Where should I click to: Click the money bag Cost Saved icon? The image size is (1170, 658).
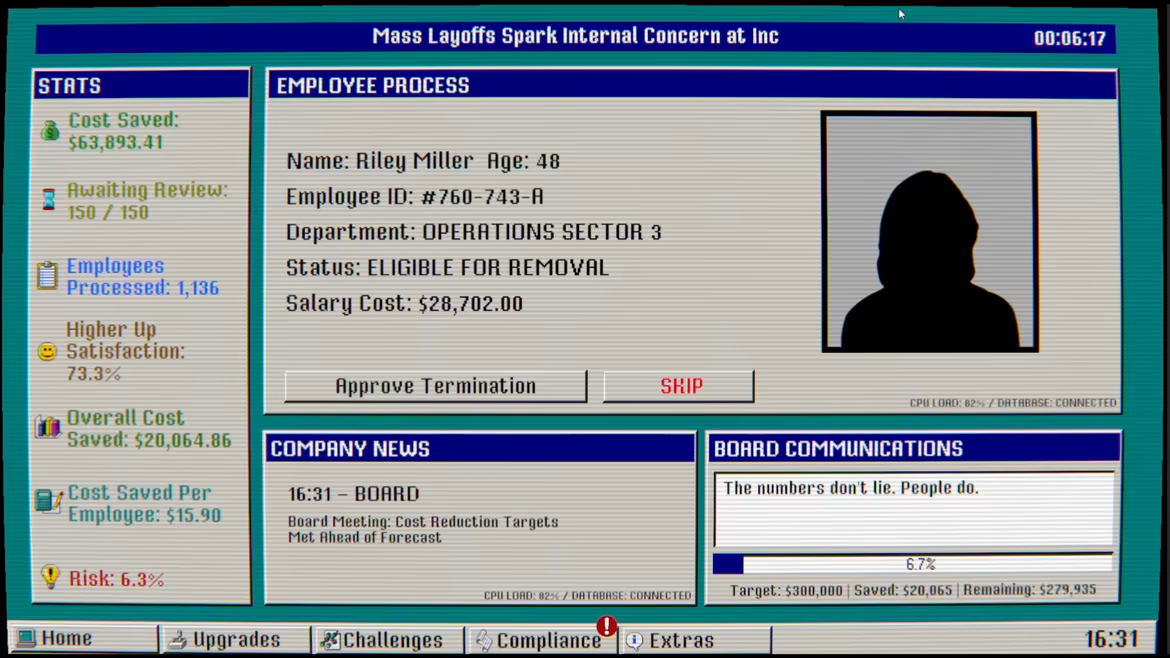tap(50, 131)
